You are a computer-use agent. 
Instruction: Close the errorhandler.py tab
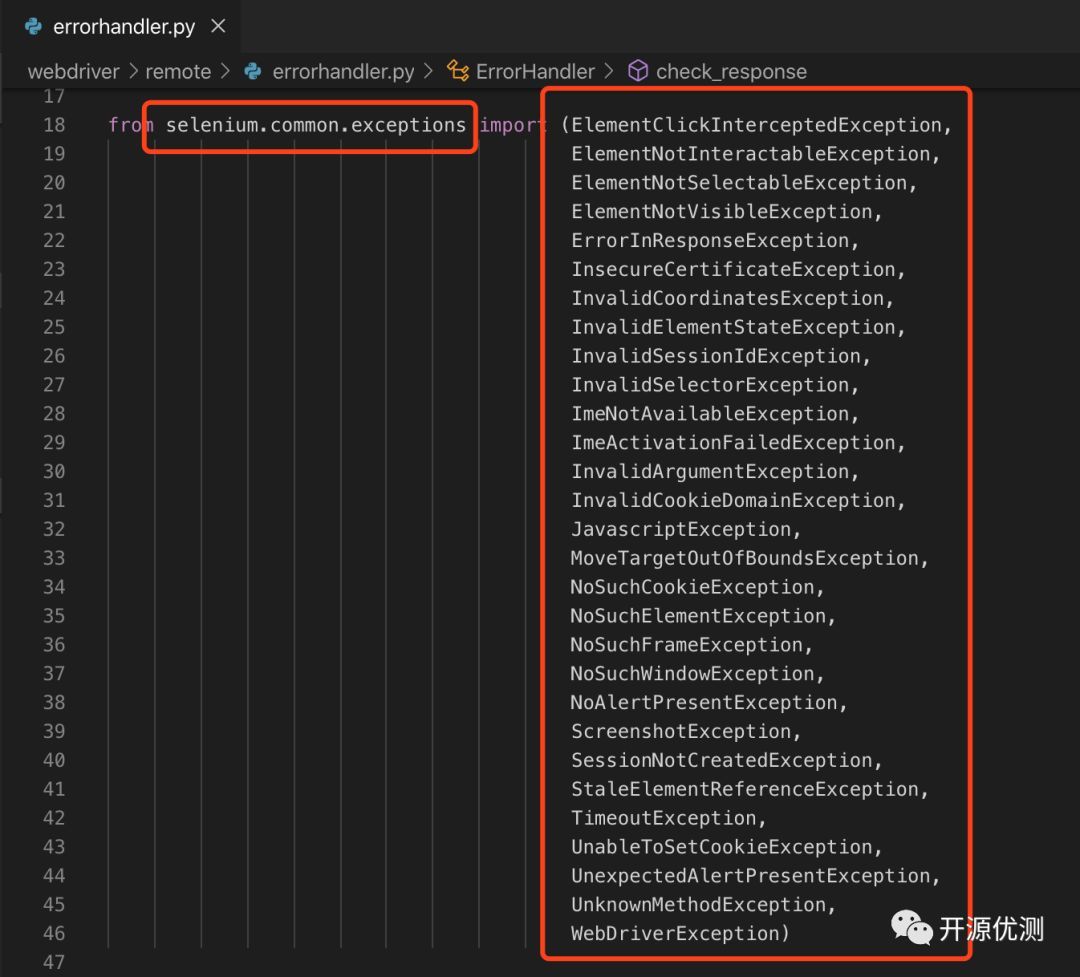218,26
